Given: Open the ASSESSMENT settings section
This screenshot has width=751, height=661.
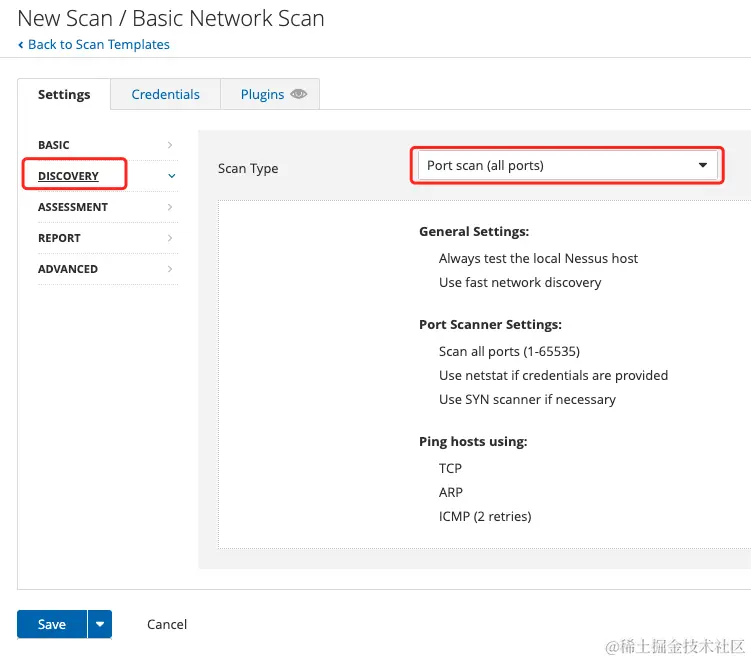Looking at the screenshot, I should point(73,207).
